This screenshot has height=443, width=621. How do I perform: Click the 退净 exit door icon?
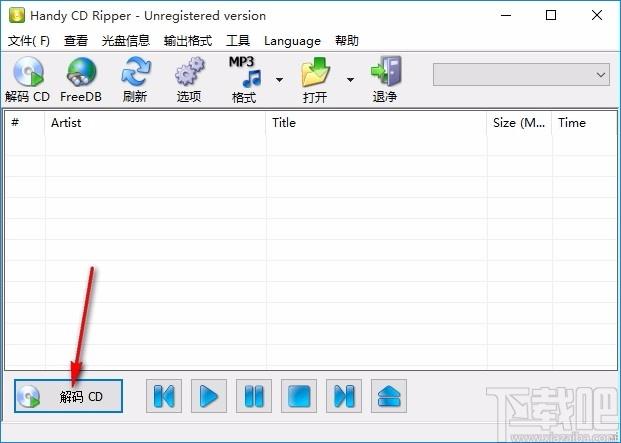click(x=385, y=80)
